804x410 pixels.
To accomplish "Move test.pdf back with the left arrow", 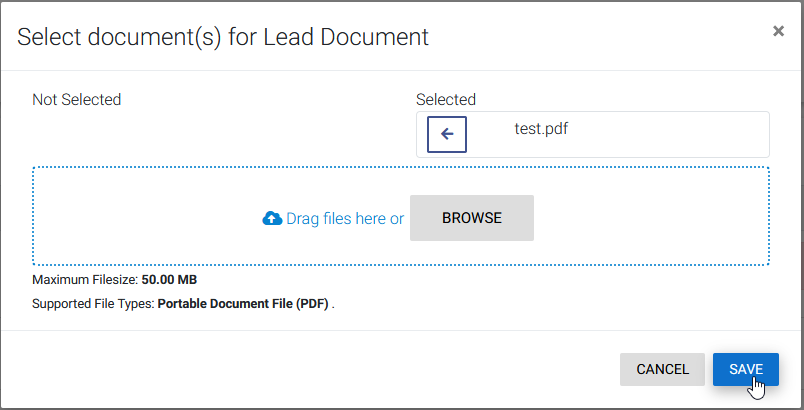I will (x=447, y=134).
